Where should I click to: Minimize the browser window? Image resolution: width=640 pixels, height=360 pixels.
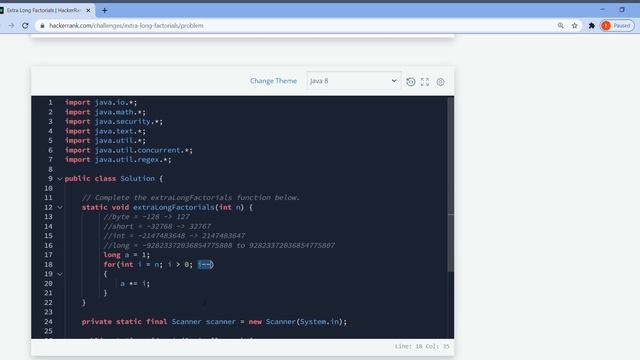point(602,9)
